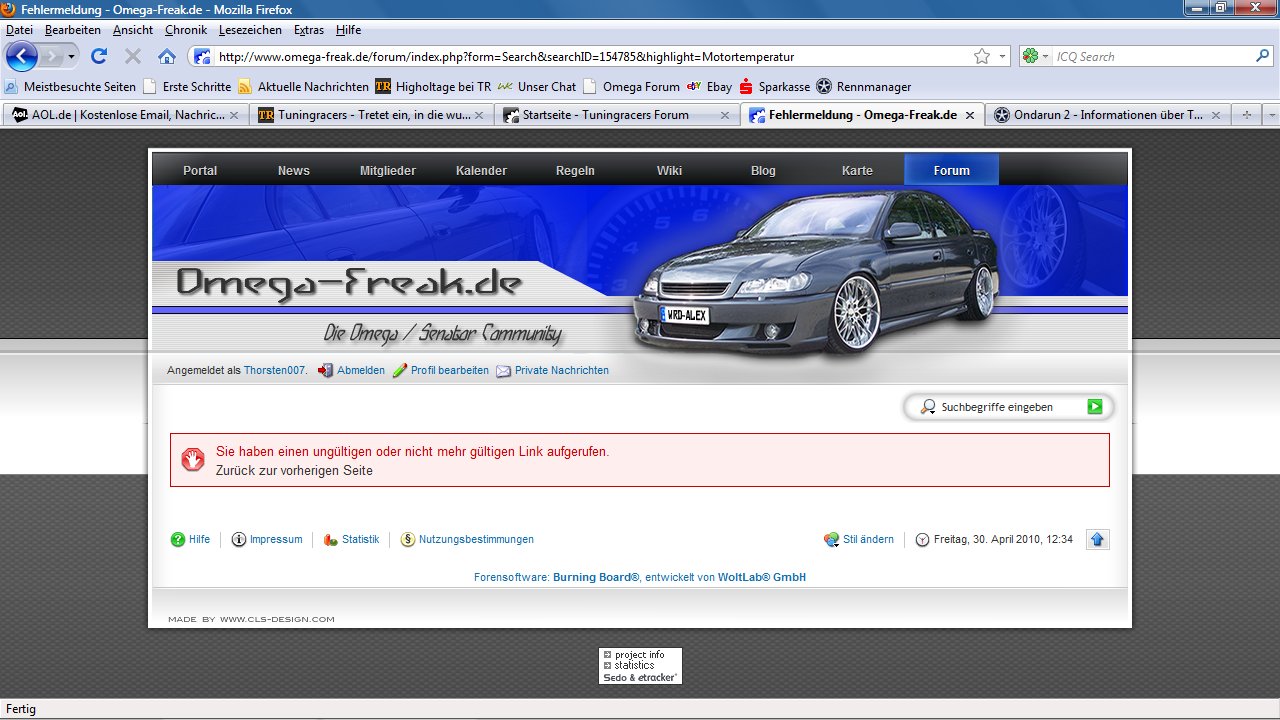
Task: Click in the Suchbegriffe eingeben search field
Action: 1005,407
